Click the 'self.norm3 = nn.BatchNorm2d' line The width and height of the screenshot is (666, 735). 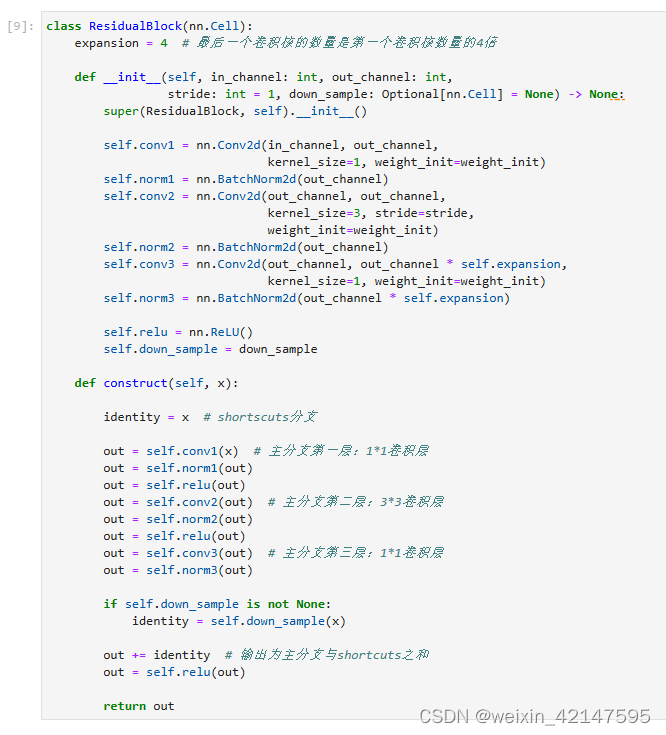point(307,298)
